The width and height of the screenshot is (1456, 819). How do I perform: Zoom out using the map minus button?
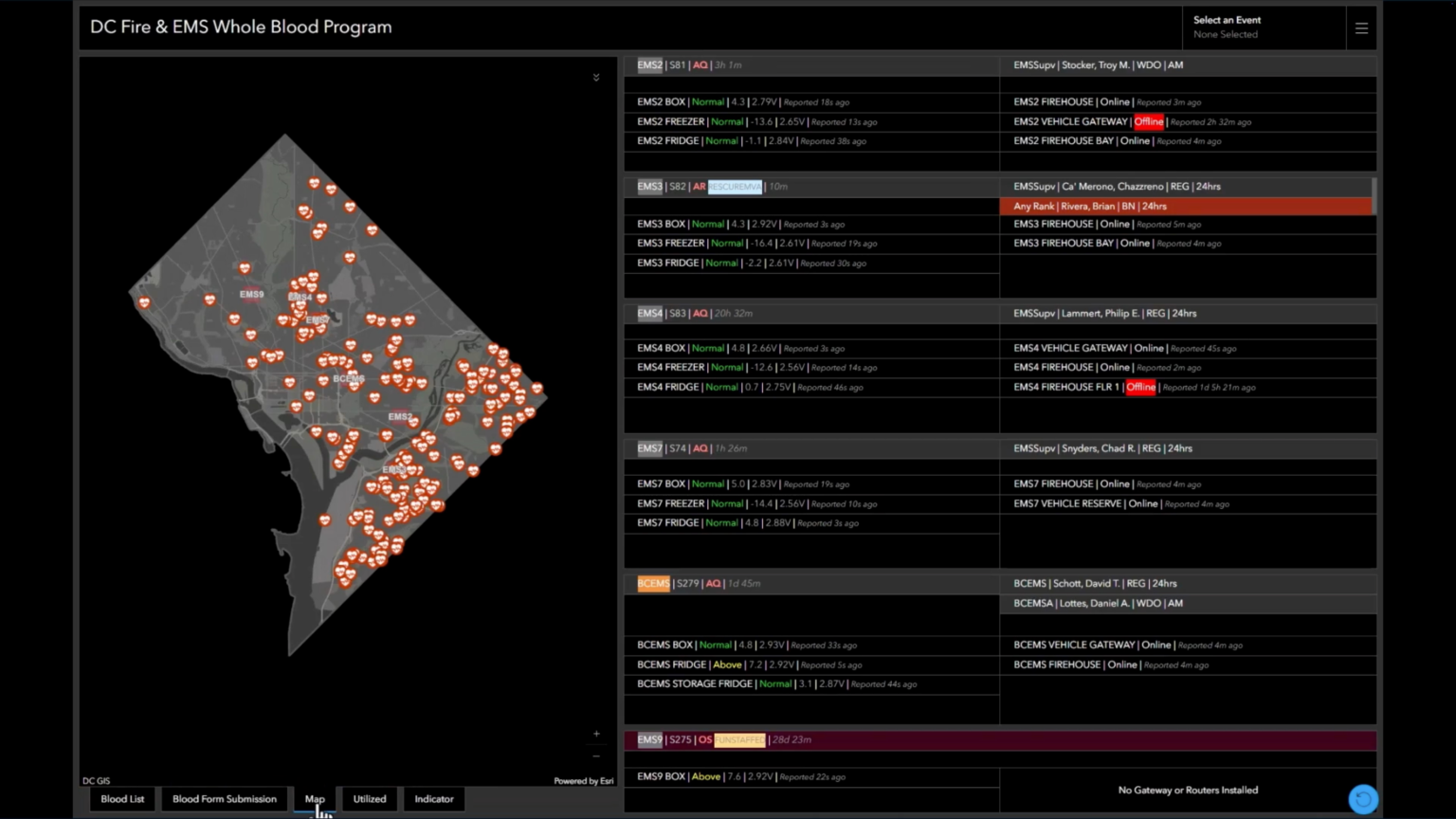596,755
